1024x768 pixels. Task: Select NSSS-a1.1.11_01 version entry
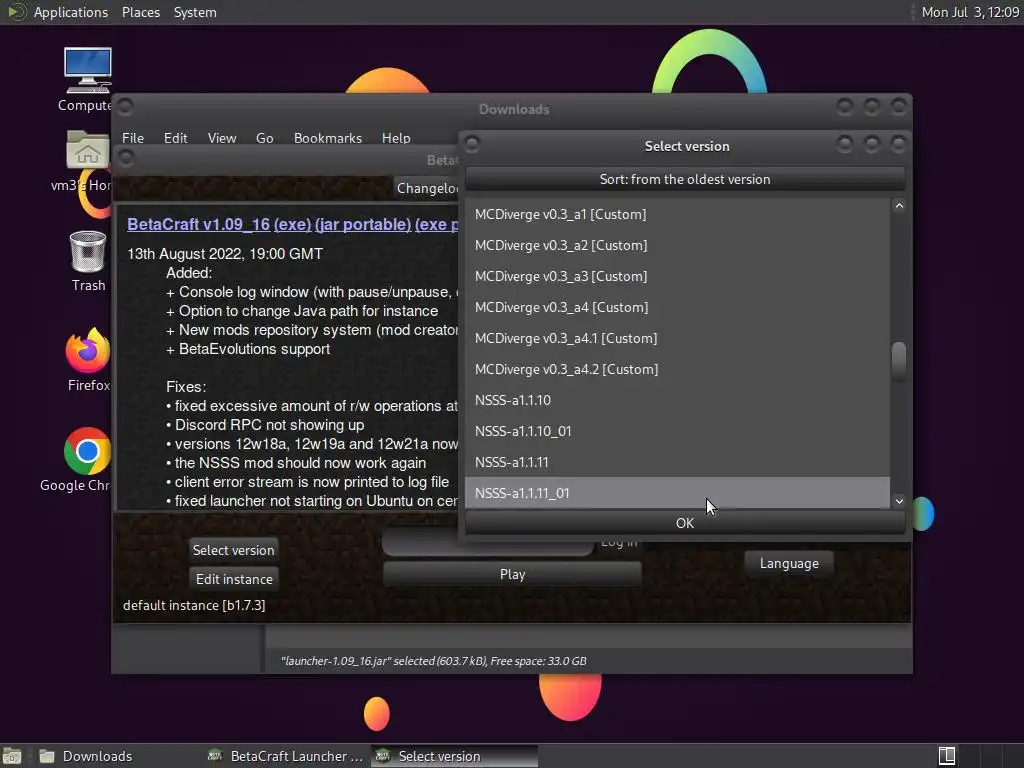677,492
